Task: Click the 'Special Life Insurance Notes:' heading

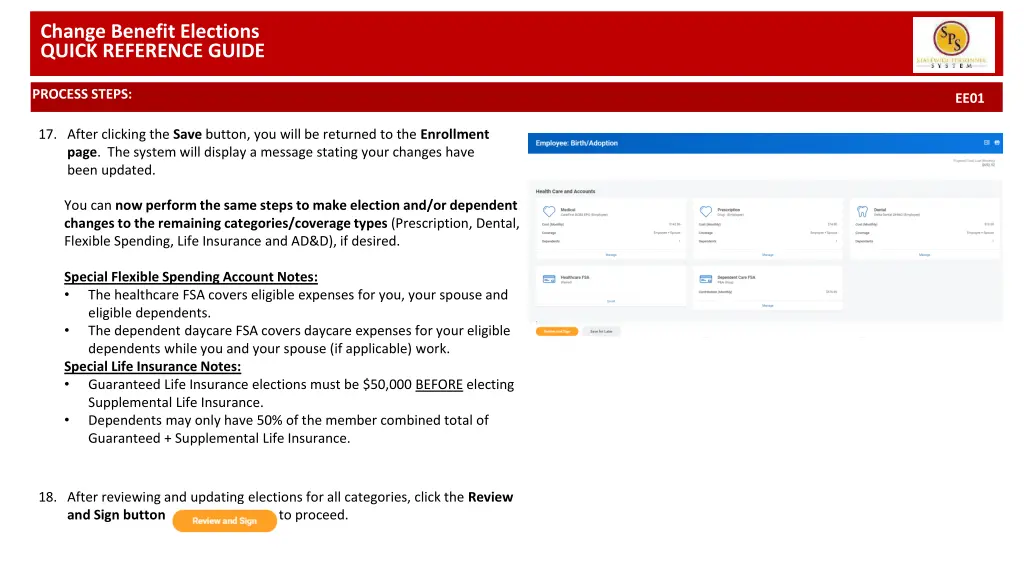Action: click(x=152, y=366)
